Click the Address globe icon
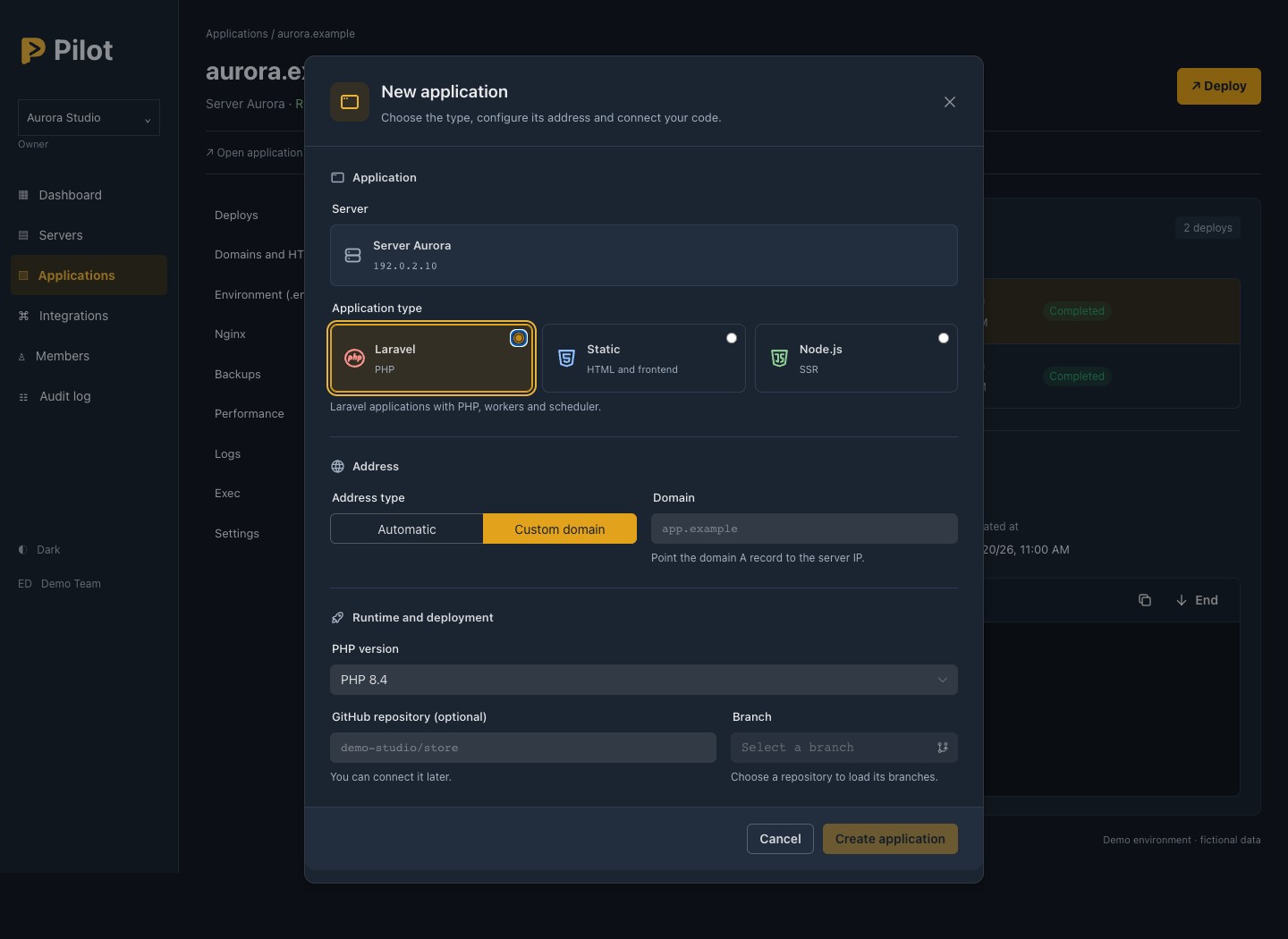Viewport: 1288px width, 939px height. pyautogui.click(x=338, y=467)
